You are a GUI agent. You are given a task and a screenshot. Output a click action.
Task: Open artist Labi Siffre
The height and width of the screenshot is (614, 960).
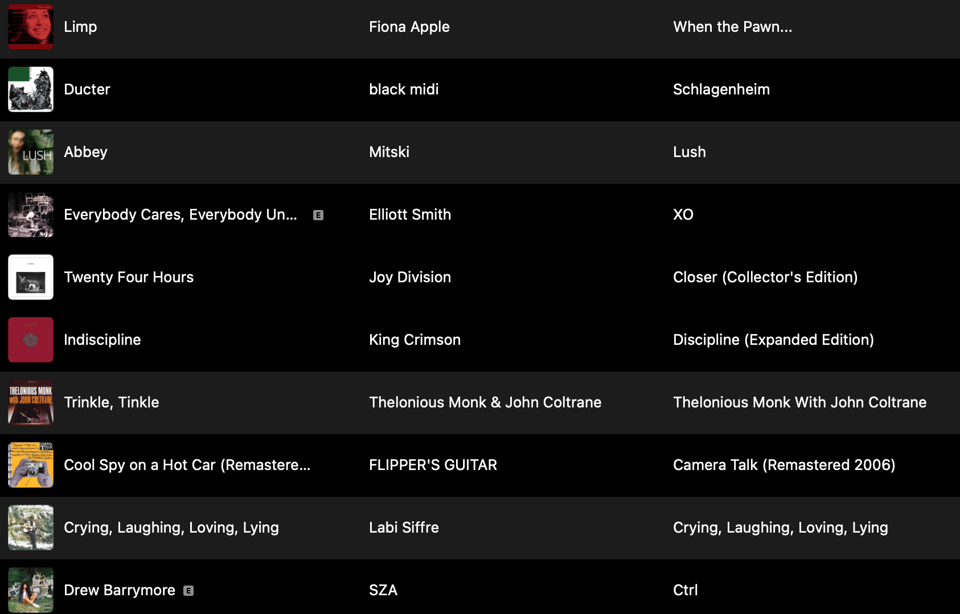403,528
